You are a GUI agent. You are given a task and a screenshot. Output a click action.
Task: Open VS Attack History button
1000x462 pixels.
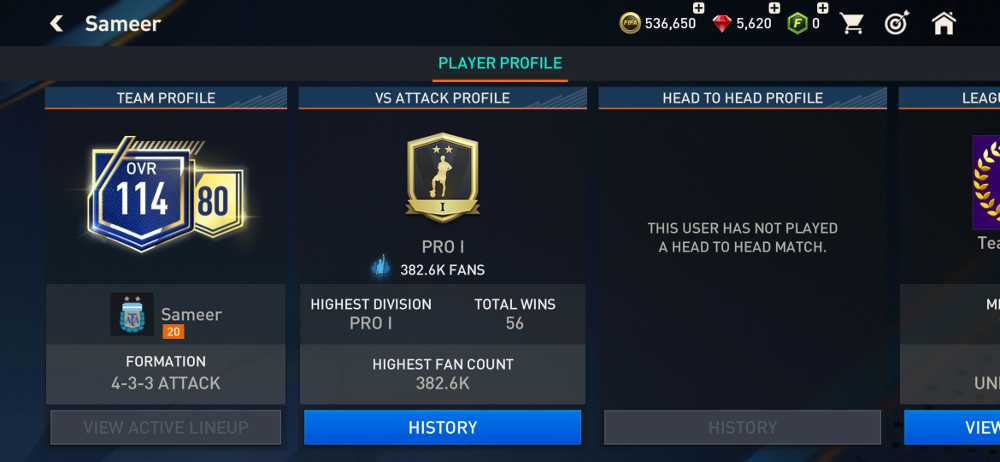[443, 427]
